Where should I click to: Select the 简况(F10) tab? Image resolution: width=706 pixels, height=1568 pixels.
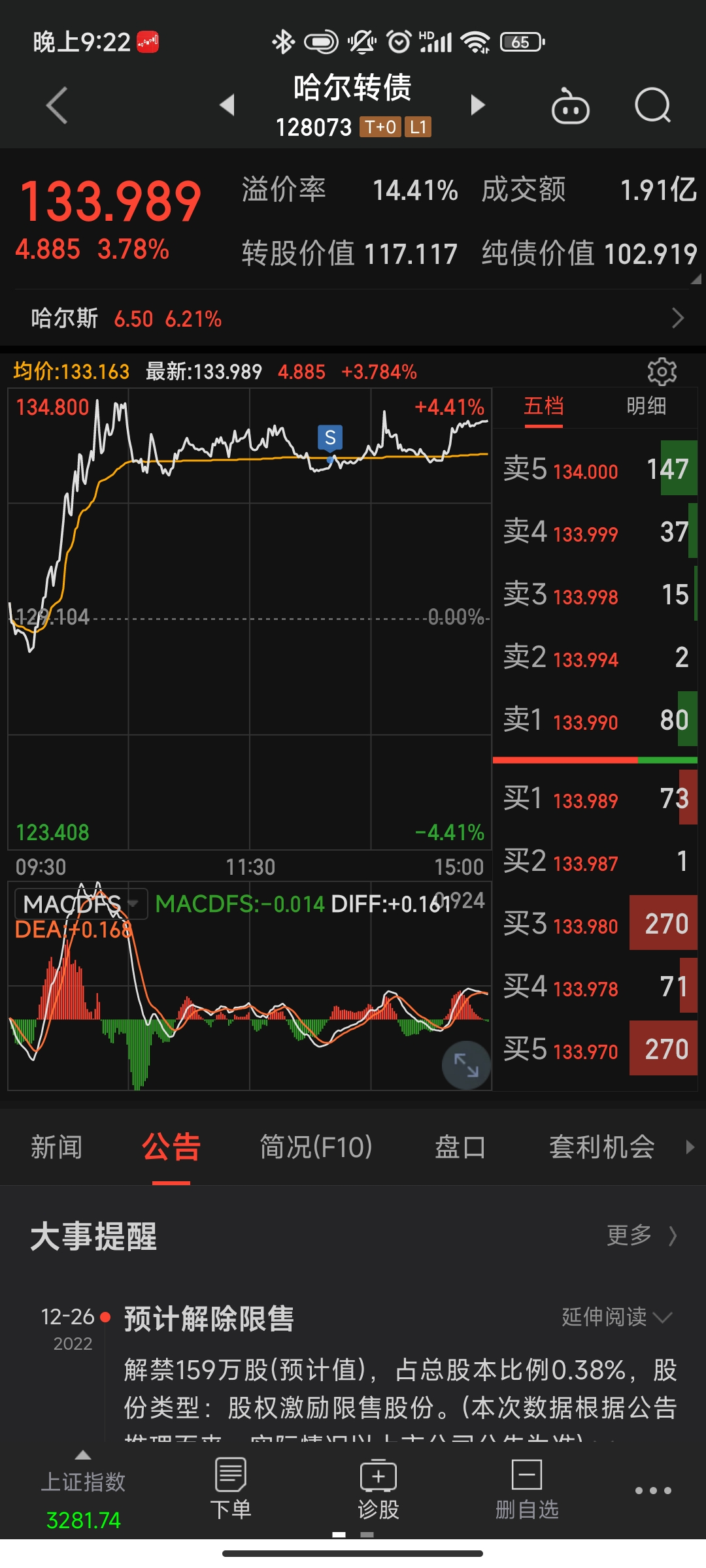point(316,1147)
